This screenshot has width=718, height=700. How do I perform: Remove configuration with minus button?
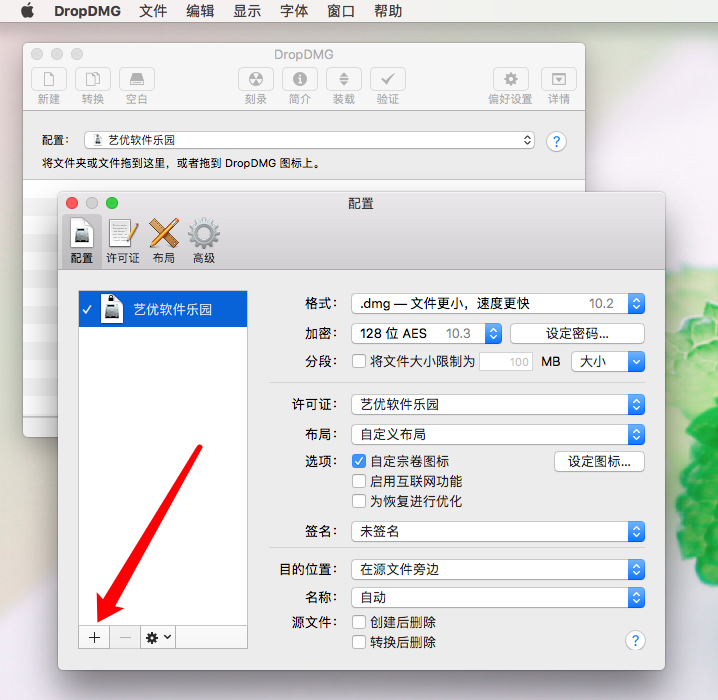pos(125,637)
